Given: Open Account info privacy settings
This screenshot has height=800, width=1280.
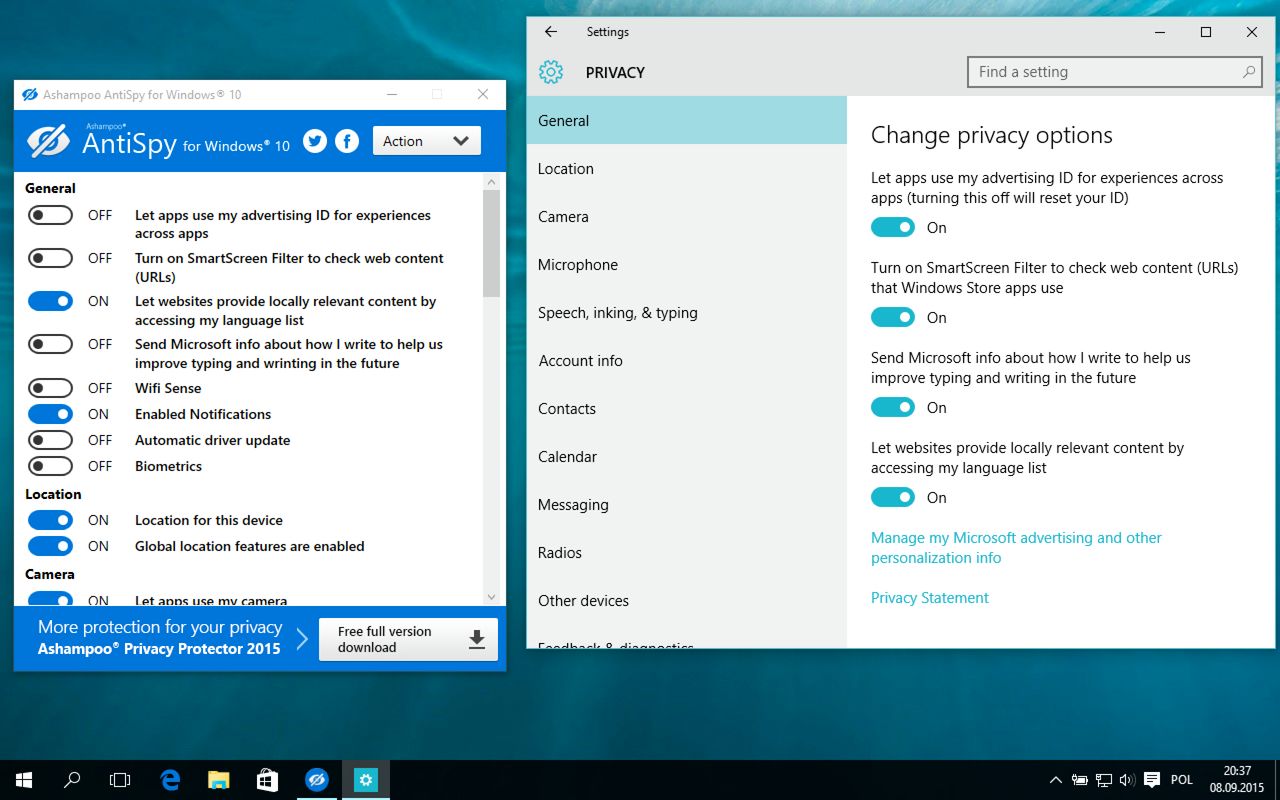Looking at the screenshot, I should 687,361.
